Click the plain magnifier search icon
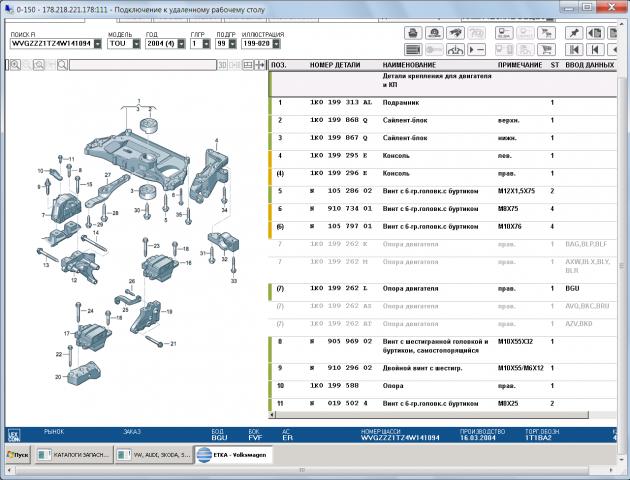 pyautogui.click(x=62, y=65)
